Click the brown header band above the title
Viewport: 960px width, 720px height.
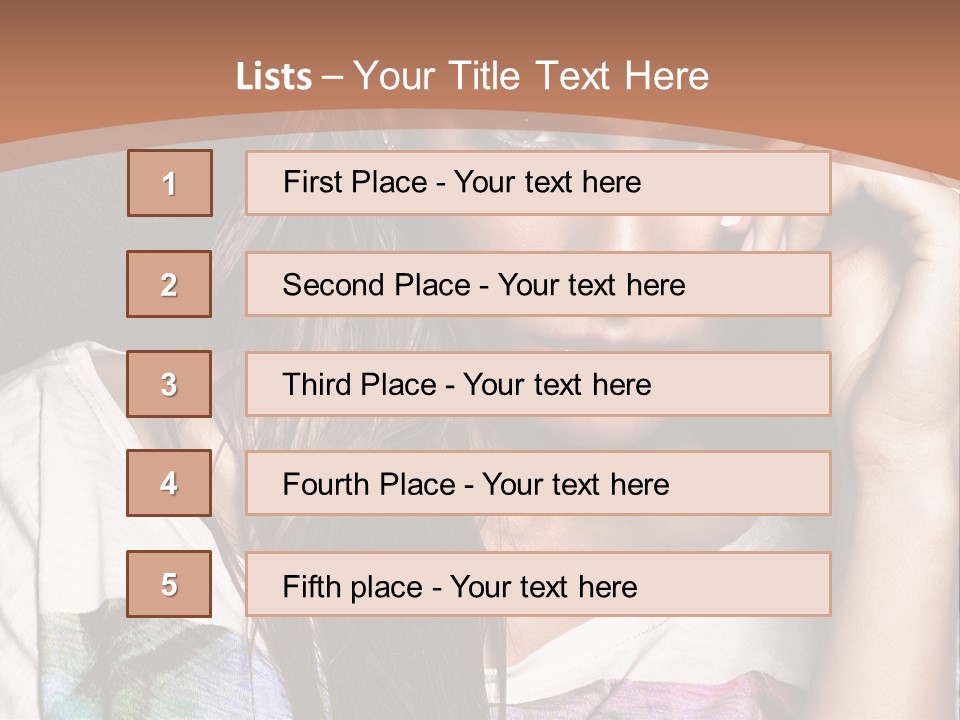click(x=480, y=25)
